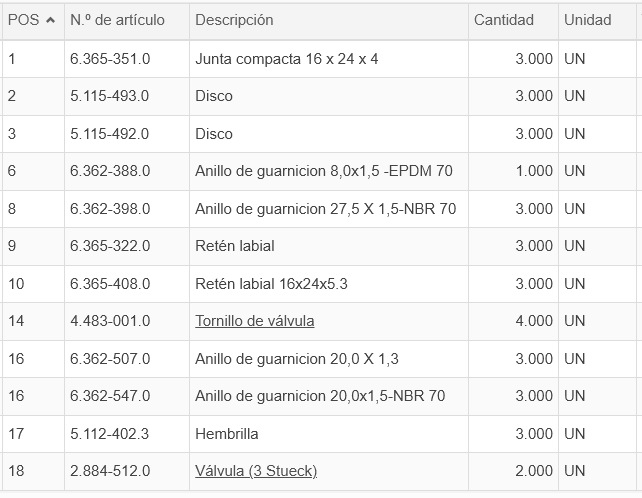Viewport: 642px width, 498px height.
Task: Select the article number 5.115-492.0 cell
Action: (110, 134)
